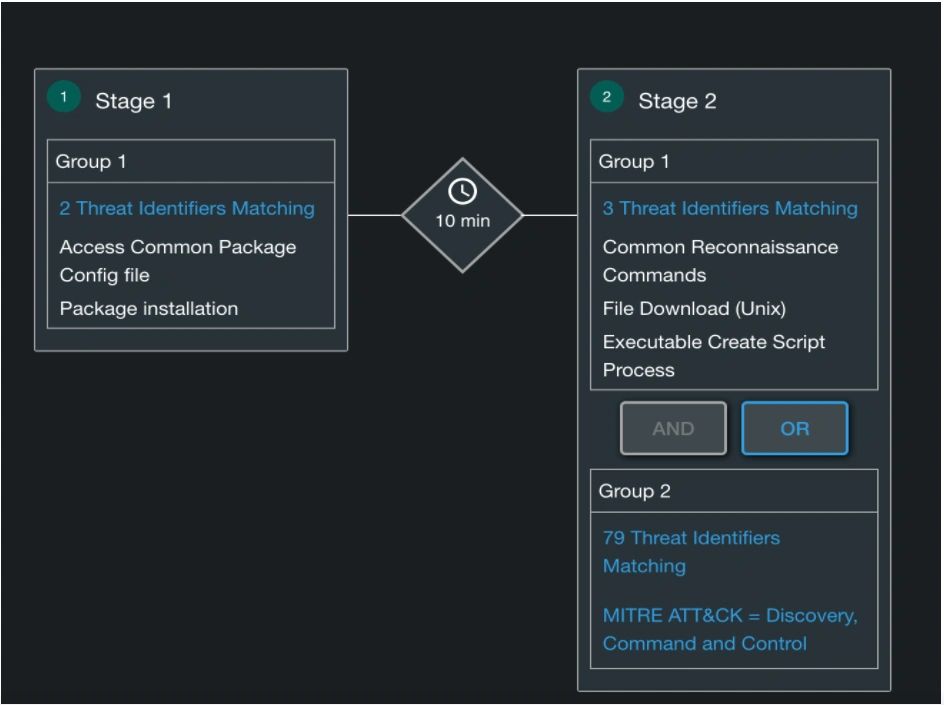Click the Stage 1 number badge
This screenshot has height=705, width=944.
pos(64,98)
